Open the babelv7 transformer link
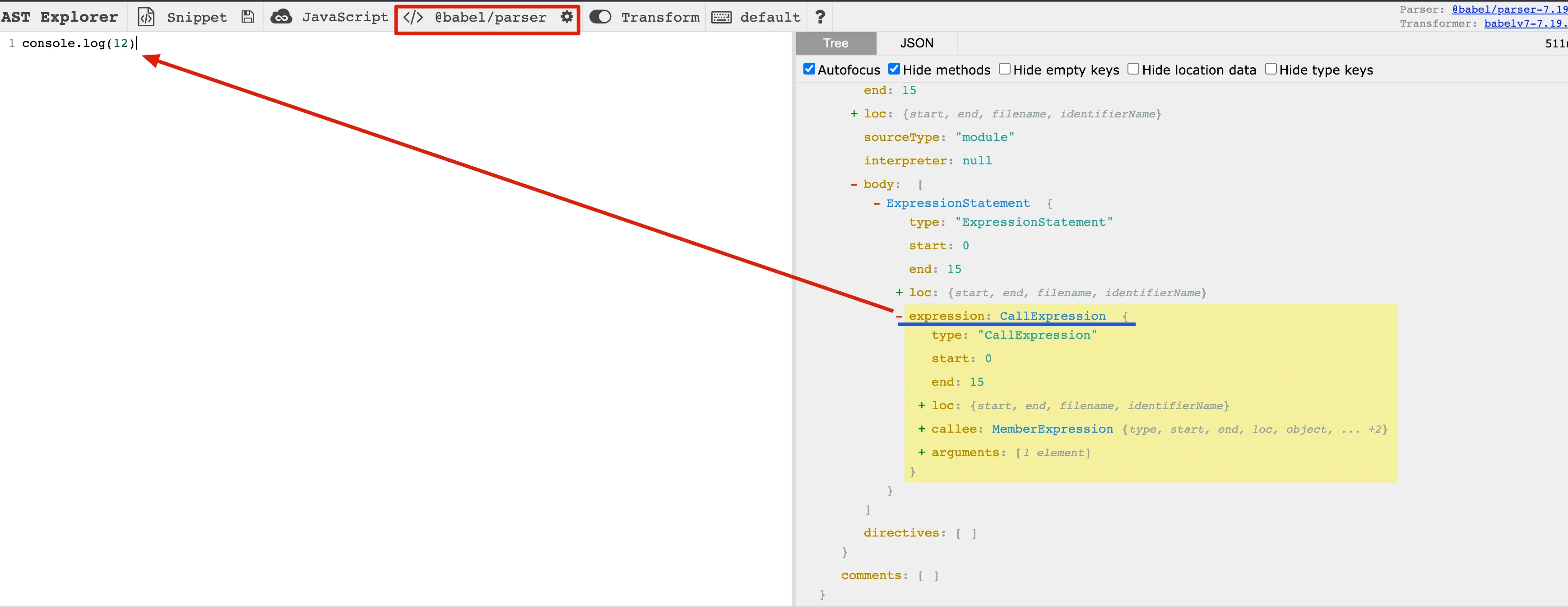The height and width of the screenshot is (607, 1568). (1526, 23)
